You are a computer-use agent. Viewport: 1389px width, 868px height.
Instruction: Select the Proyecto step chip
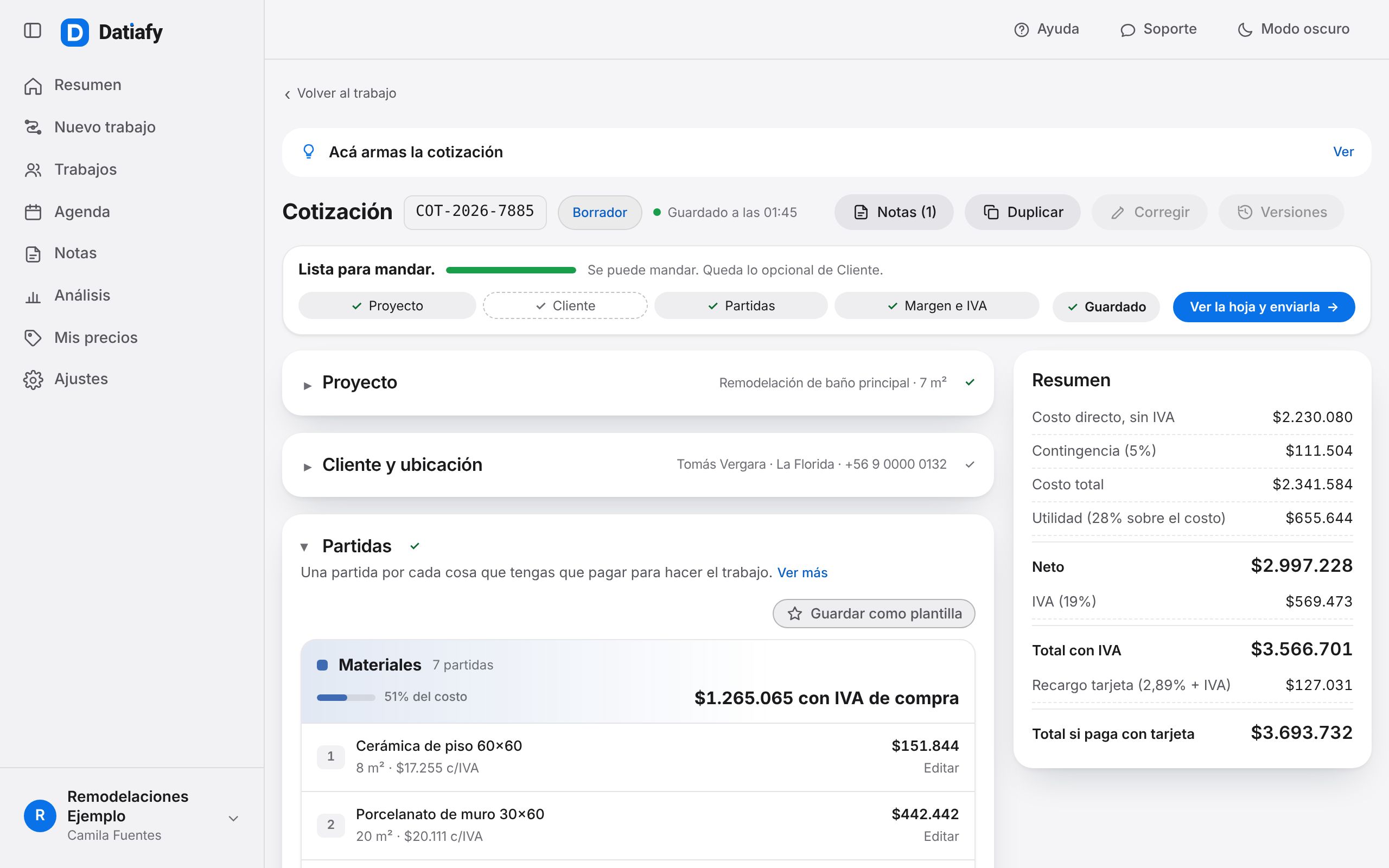tap(387, 305)
